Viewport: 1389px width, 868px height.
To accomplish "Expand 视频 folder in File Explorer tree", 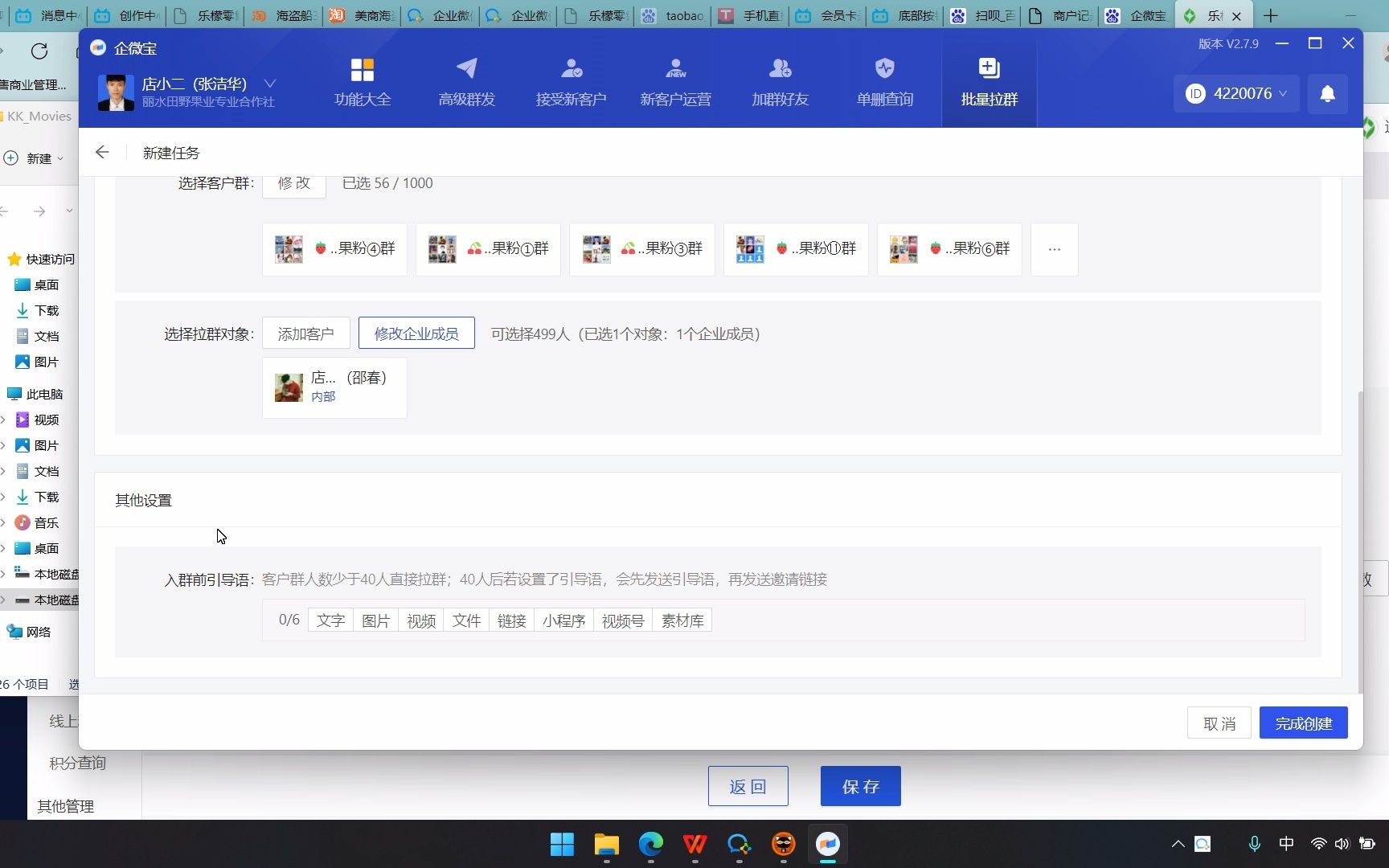I will (x=2, y=420).
